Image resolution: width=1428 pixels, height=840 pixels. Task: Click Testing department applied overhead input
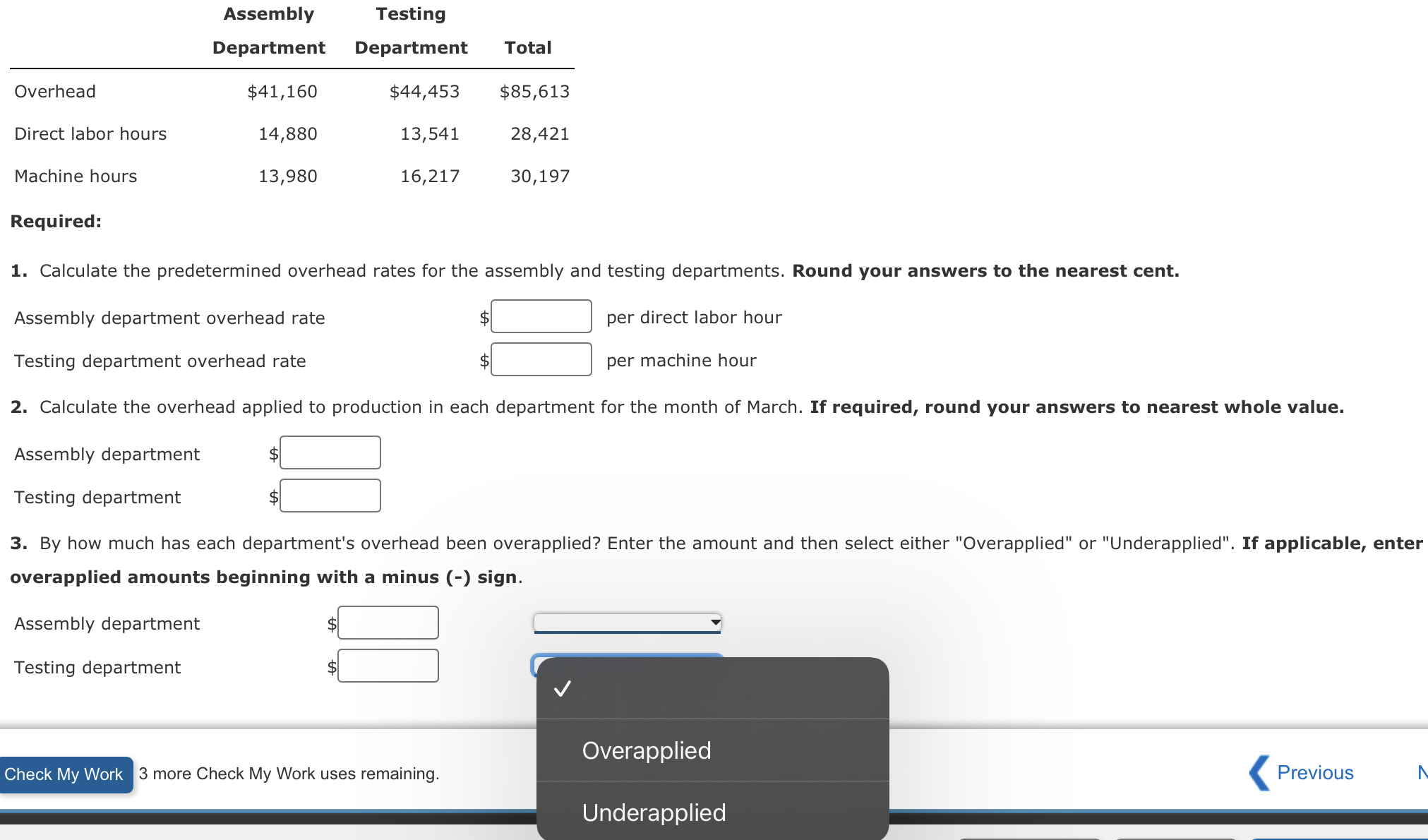pyautogui.click(x=330, y=496)
